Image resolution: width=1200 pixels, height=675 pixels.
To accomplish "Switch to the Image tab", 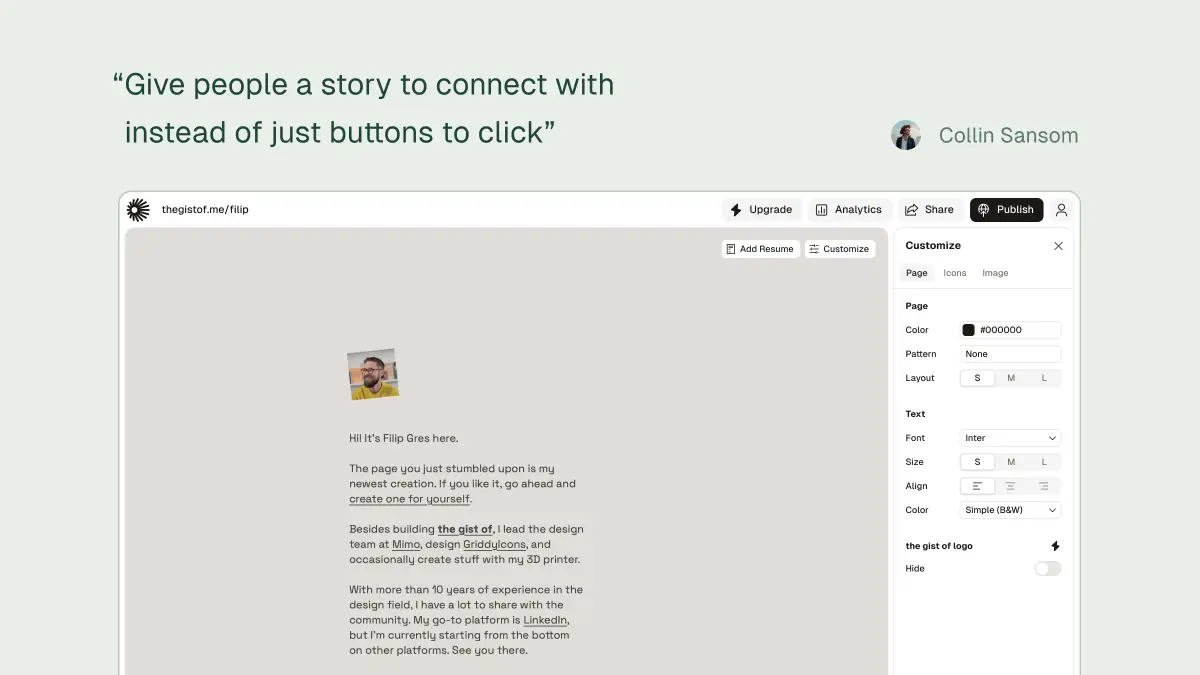I will tap(995, 273).
